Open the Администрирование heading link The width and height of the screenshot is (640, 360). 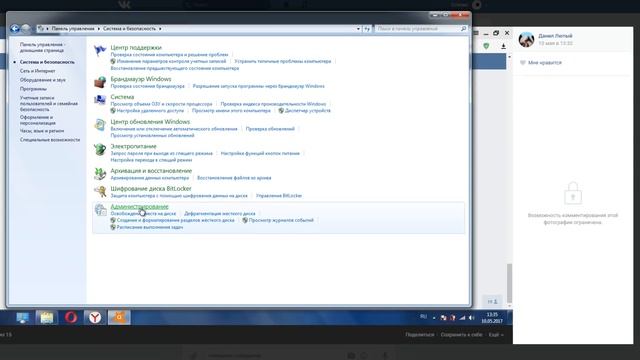[139, 207]
